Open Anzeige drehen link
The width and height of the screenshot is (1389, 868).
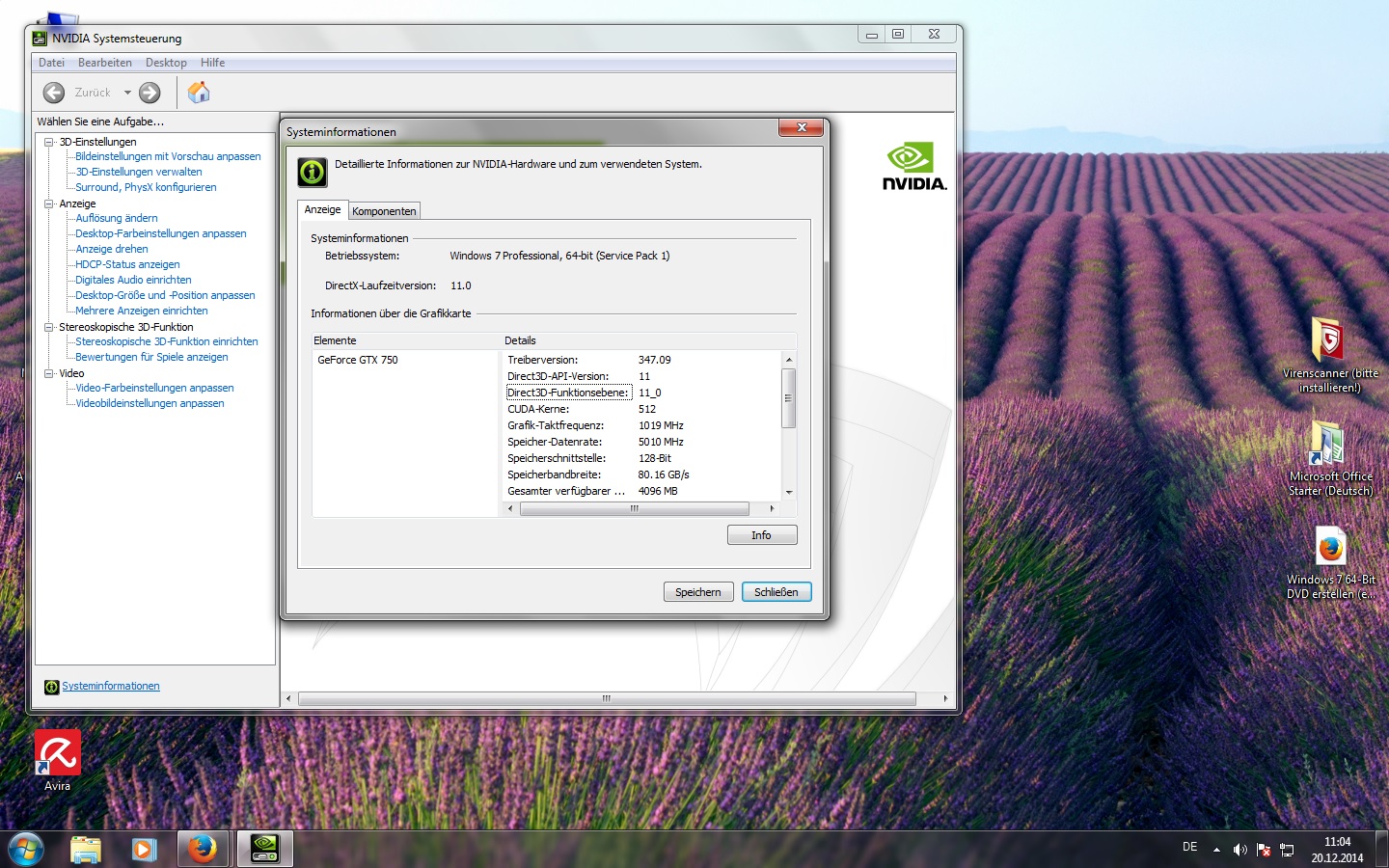[x=112, y=249]
